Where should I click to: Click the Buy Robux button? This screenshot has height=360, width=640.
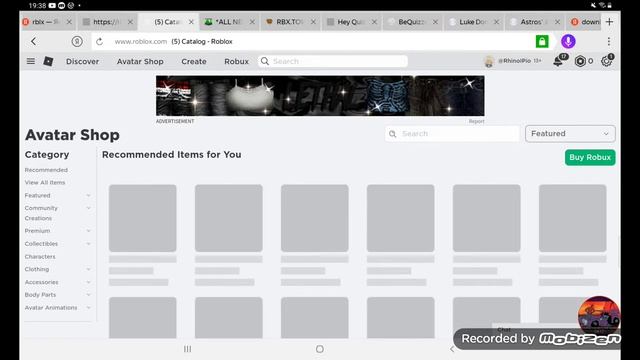(590, 157)
